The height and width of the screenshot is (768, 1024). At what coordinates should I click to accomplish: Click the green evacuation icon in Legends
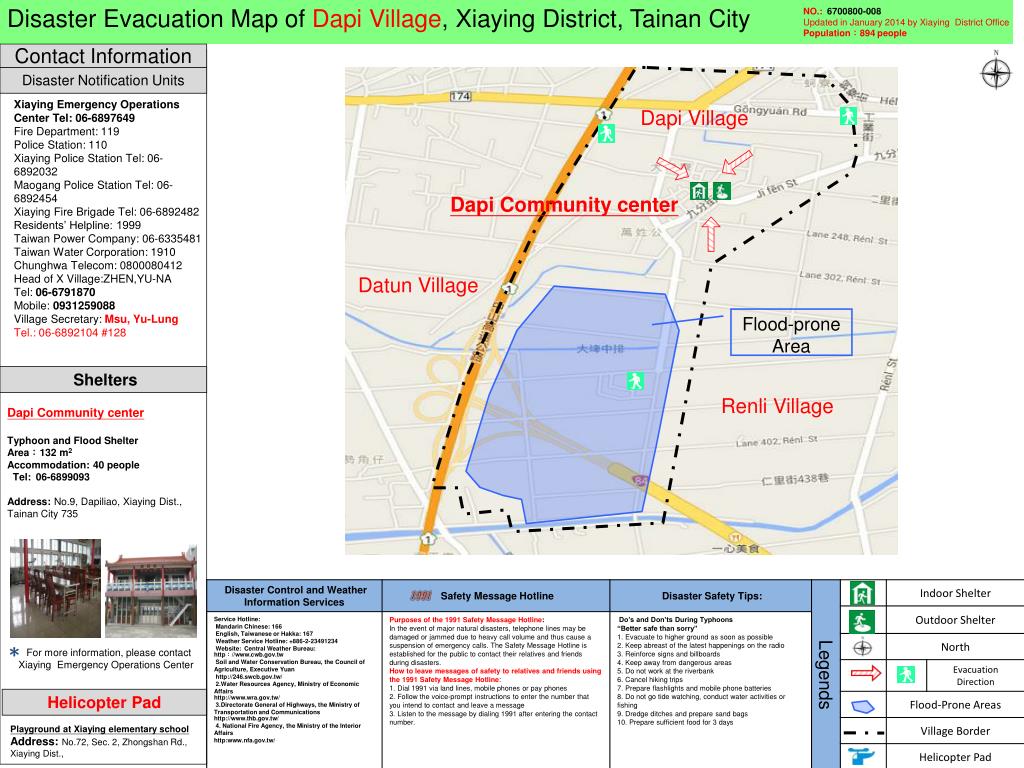[906, 674]
